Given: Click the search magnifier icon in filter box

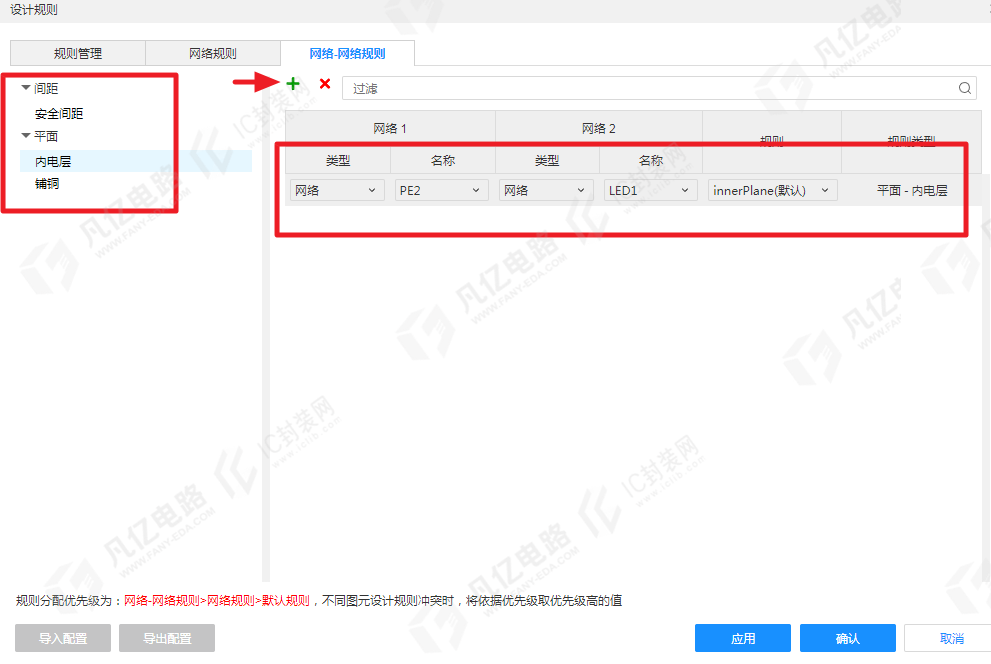Looking at the screenshot, I should (x=964, y=88).
